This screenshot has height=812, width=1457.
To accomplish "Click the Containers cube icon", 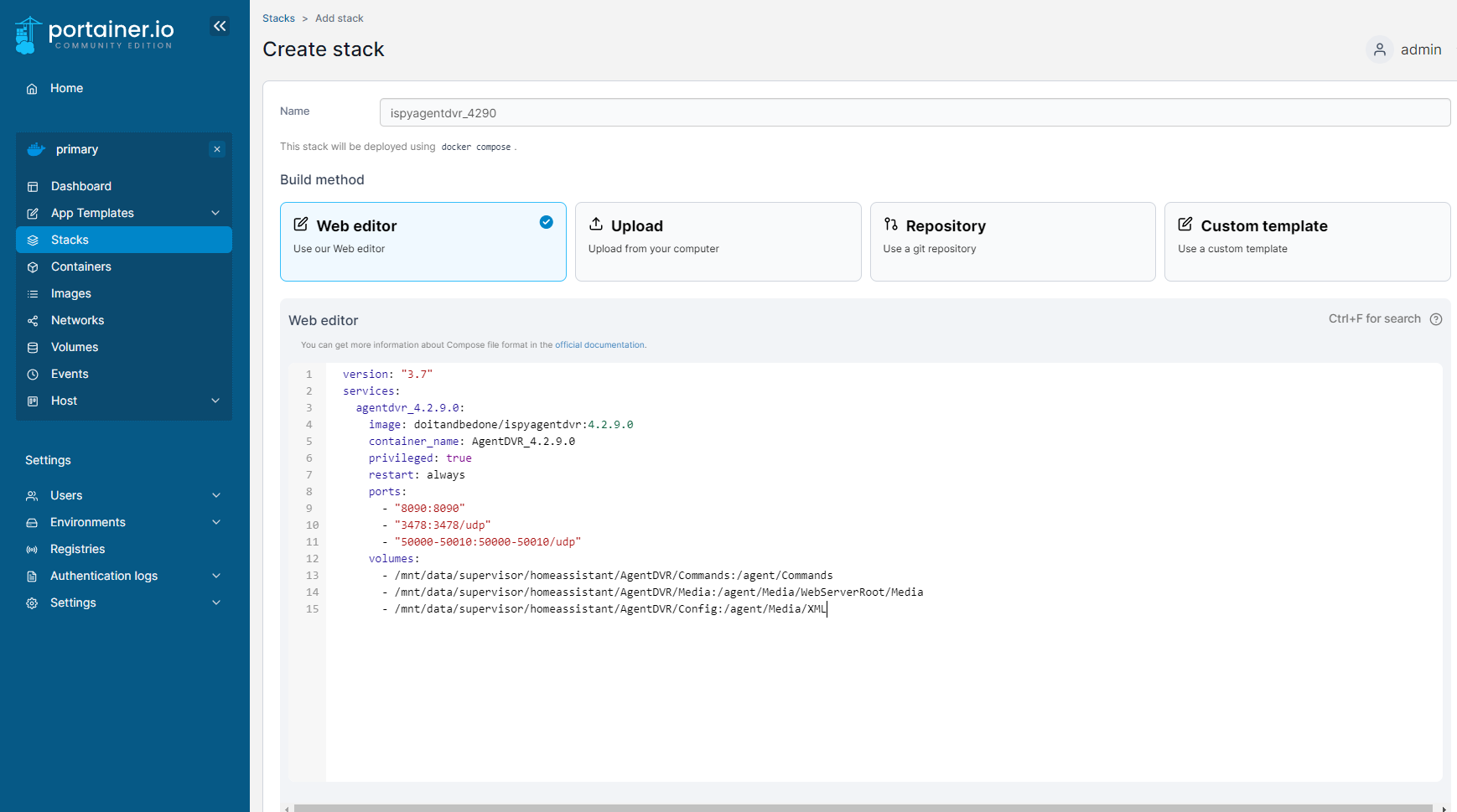I will pos(33,267).
